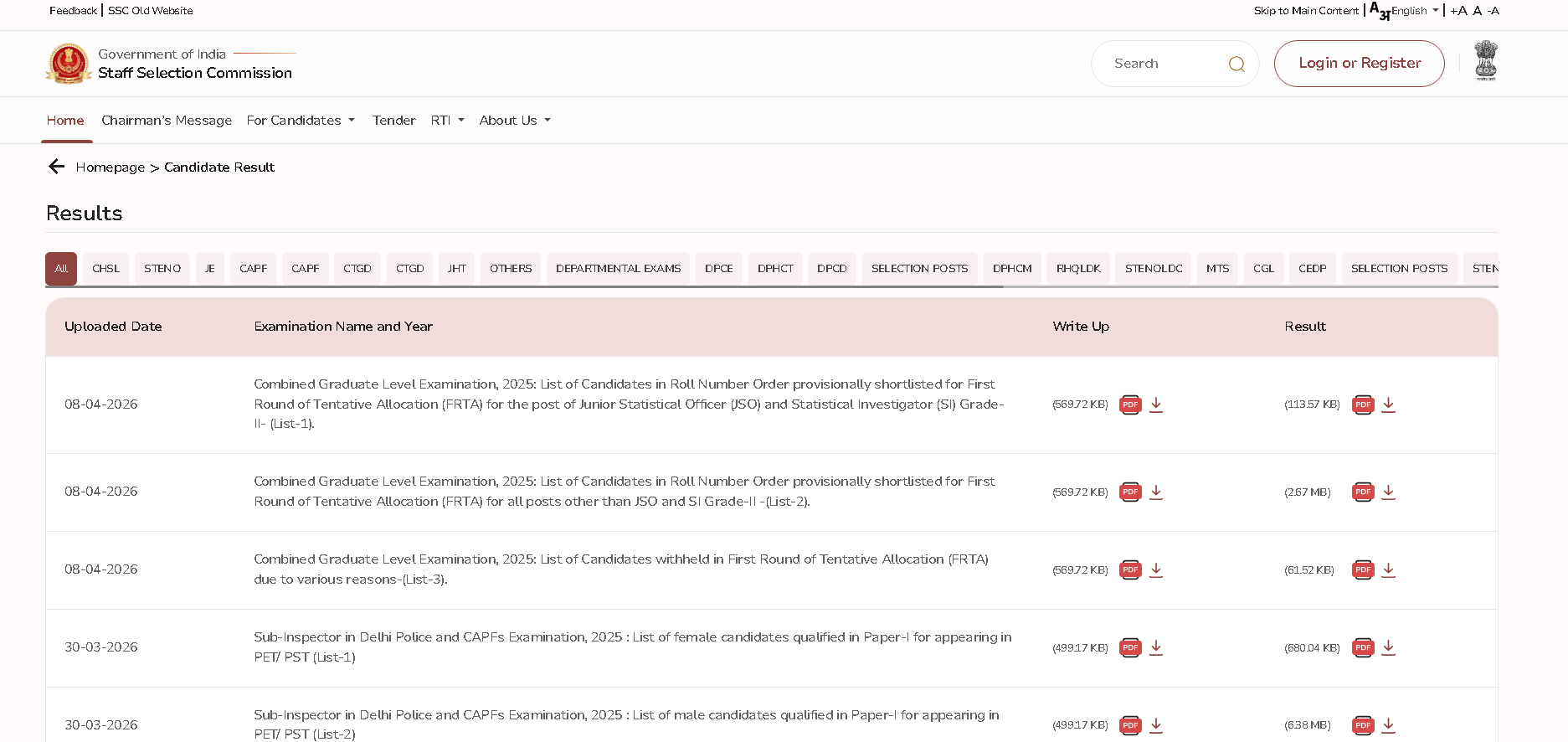
Task: Click the search magnifier icon
Action: tap(1236, 64)
